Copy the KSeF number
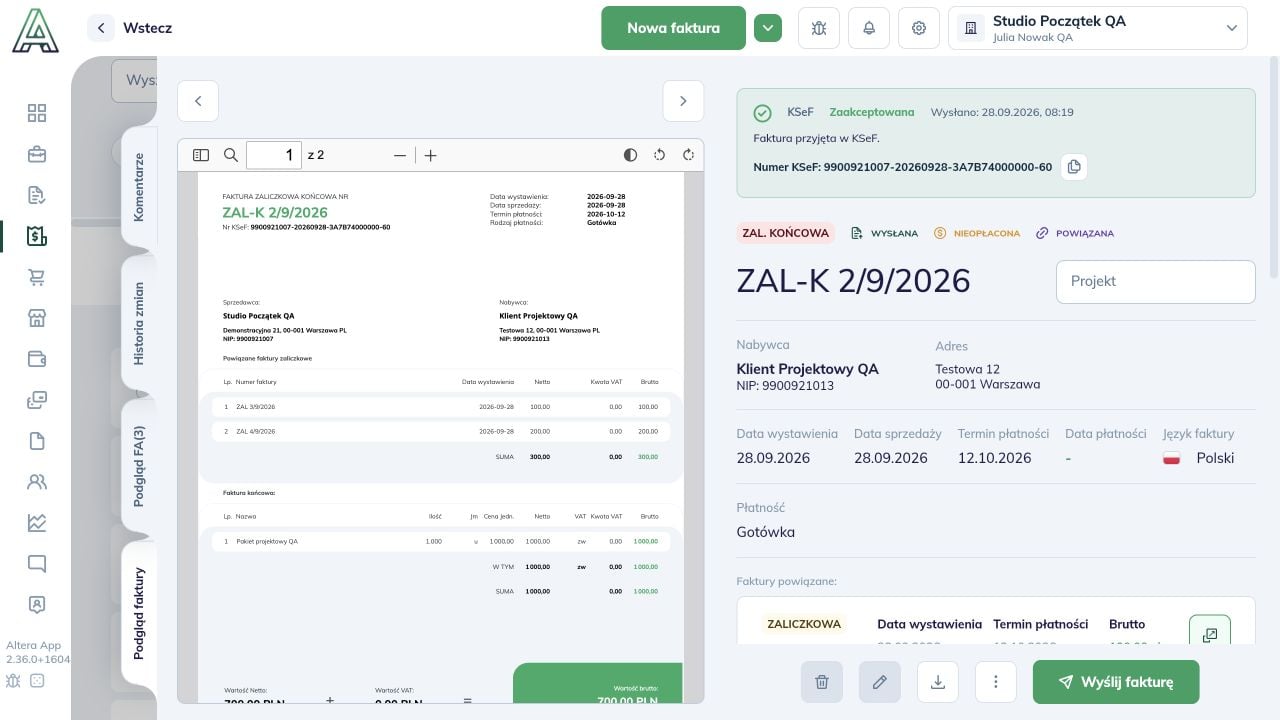This screenshot has height=720, width=1280. coord(1074,167)
